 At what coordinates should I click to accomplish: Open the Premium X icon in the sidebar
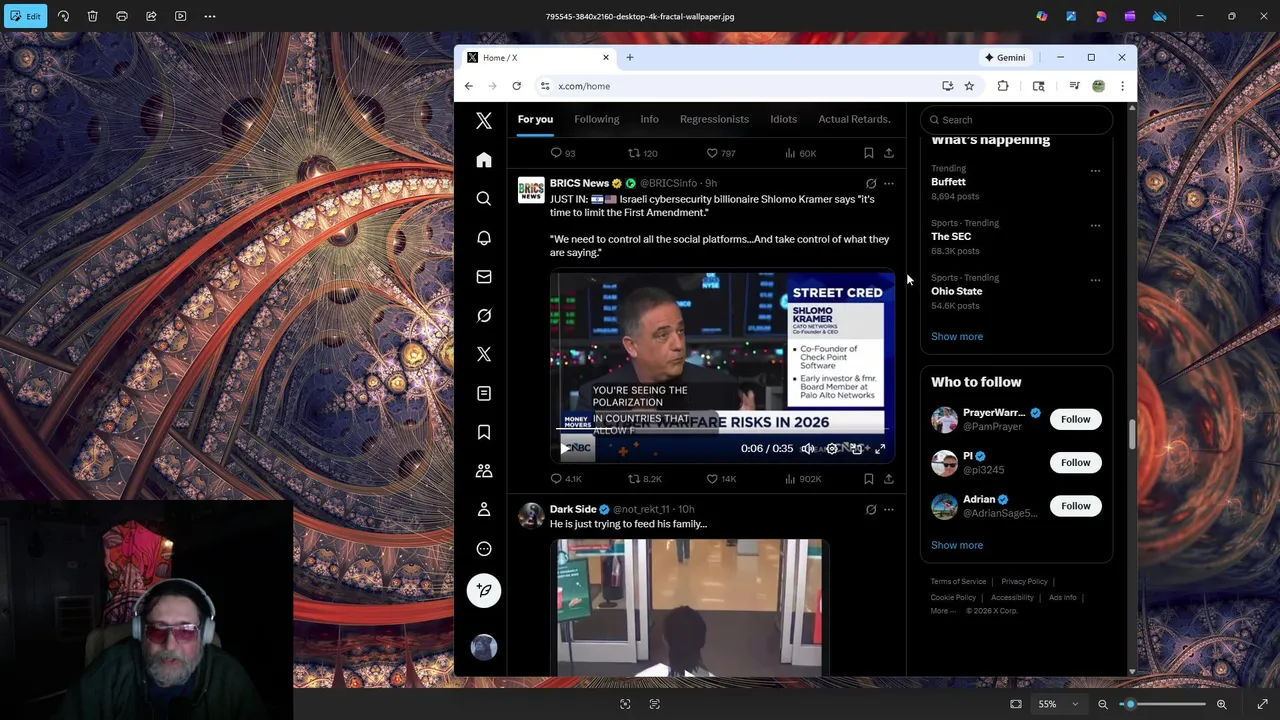484,354
